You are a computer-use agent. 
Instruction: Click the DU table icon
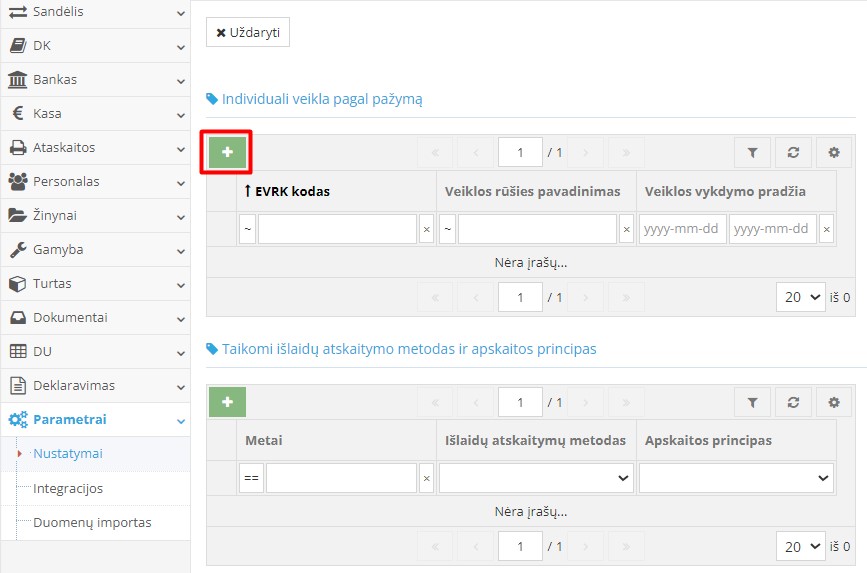coord(18,352)
